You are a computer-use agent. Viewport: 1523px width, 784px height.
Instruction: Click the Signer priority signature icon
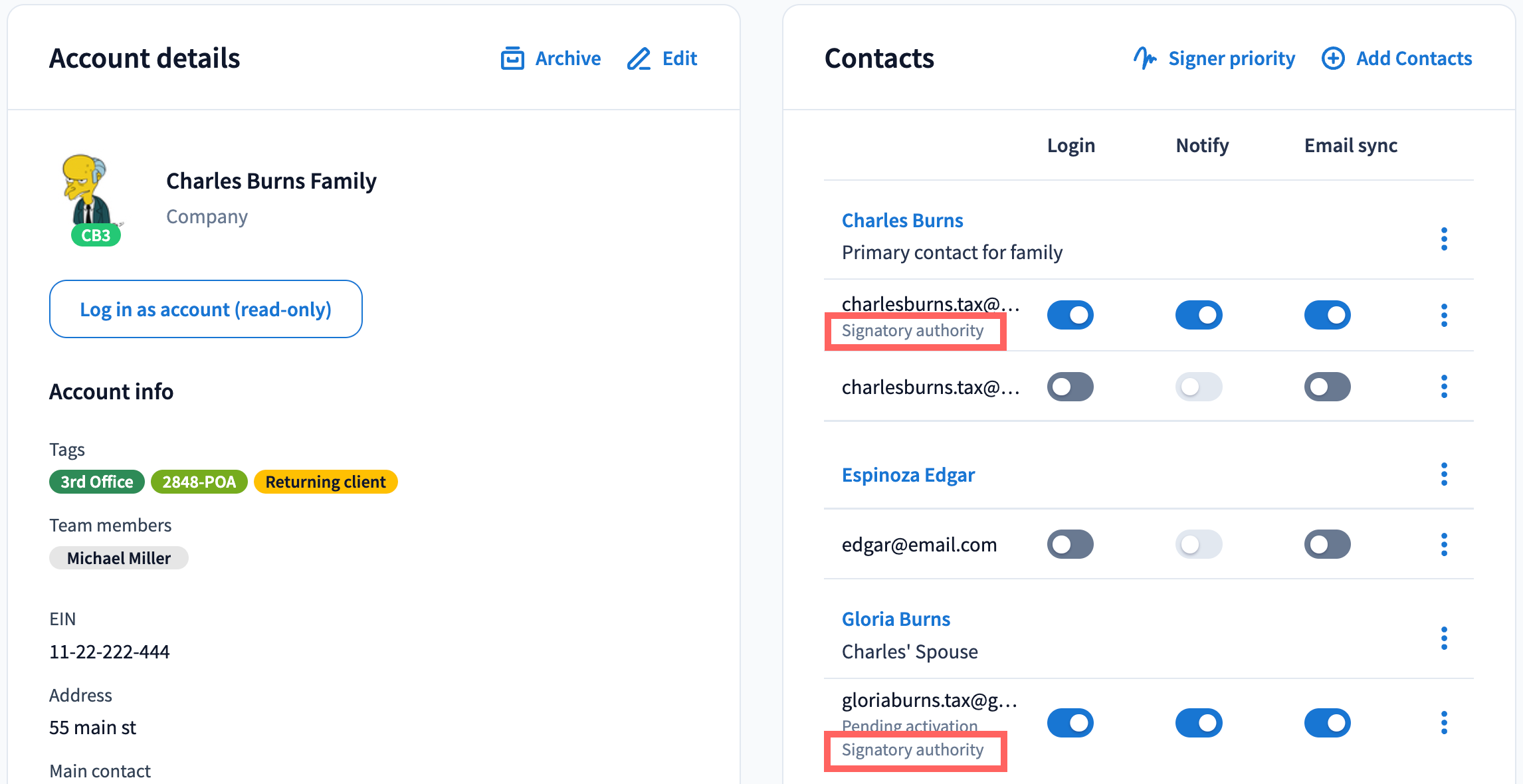(x=1145, y=58)
